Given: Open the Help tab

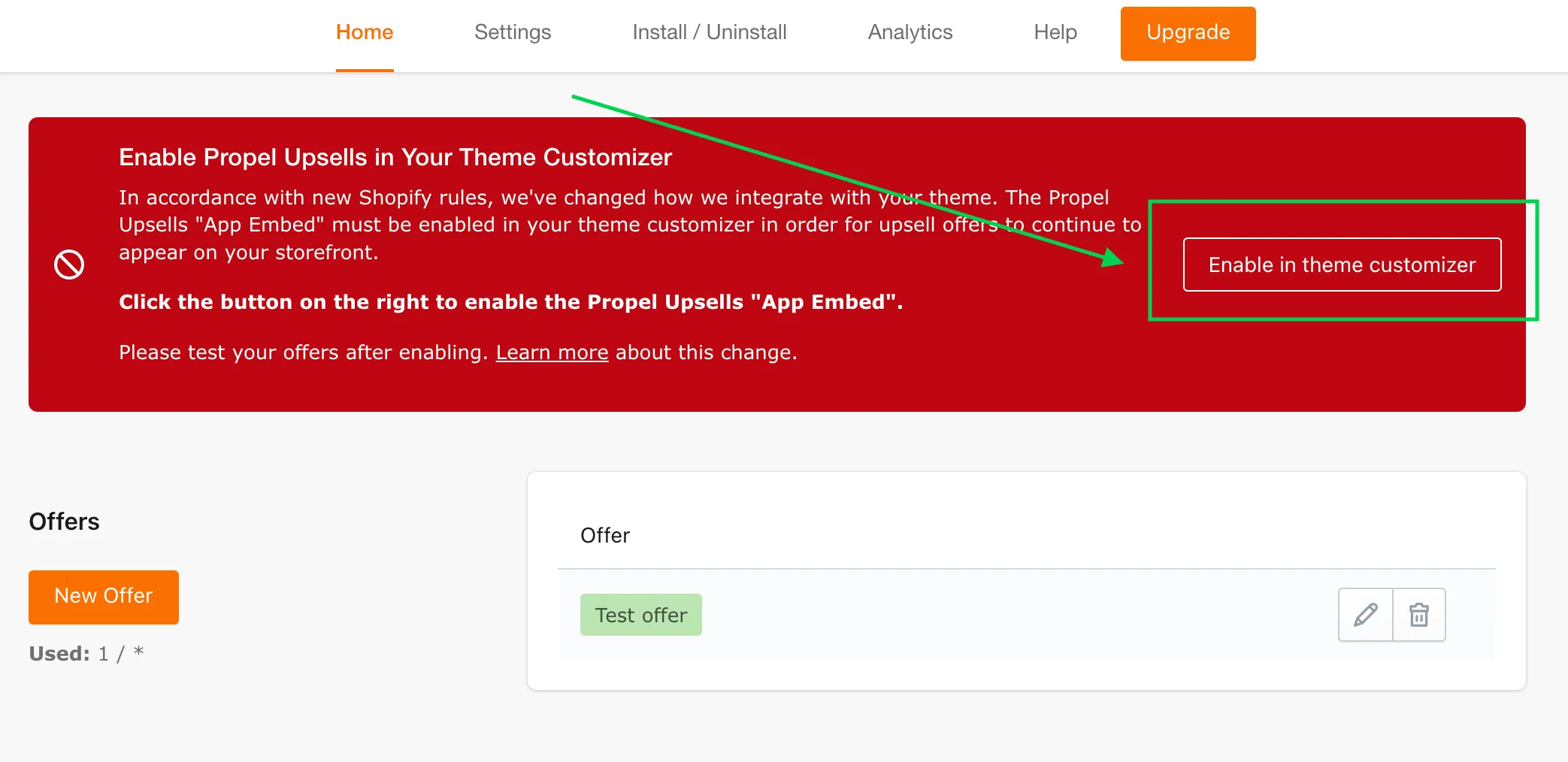Looking at the screenshot, I should pyautogui.click(x=1055, y=32).
